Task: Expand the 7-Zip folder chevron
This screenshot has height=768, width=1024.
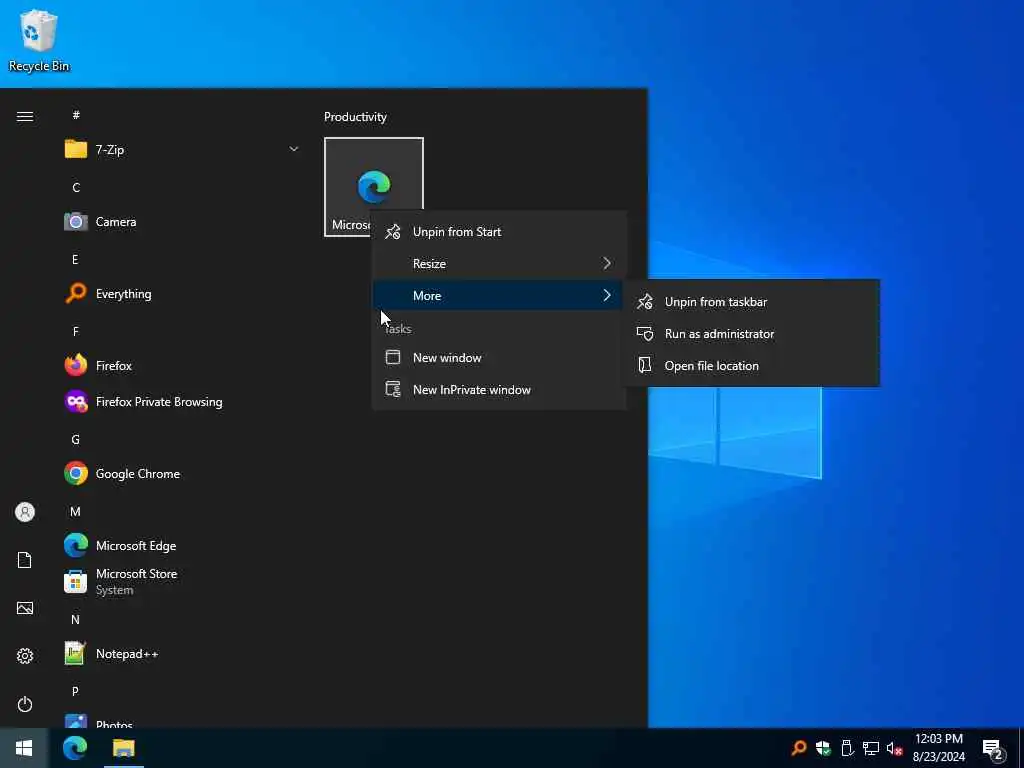Action: [294, 150]
